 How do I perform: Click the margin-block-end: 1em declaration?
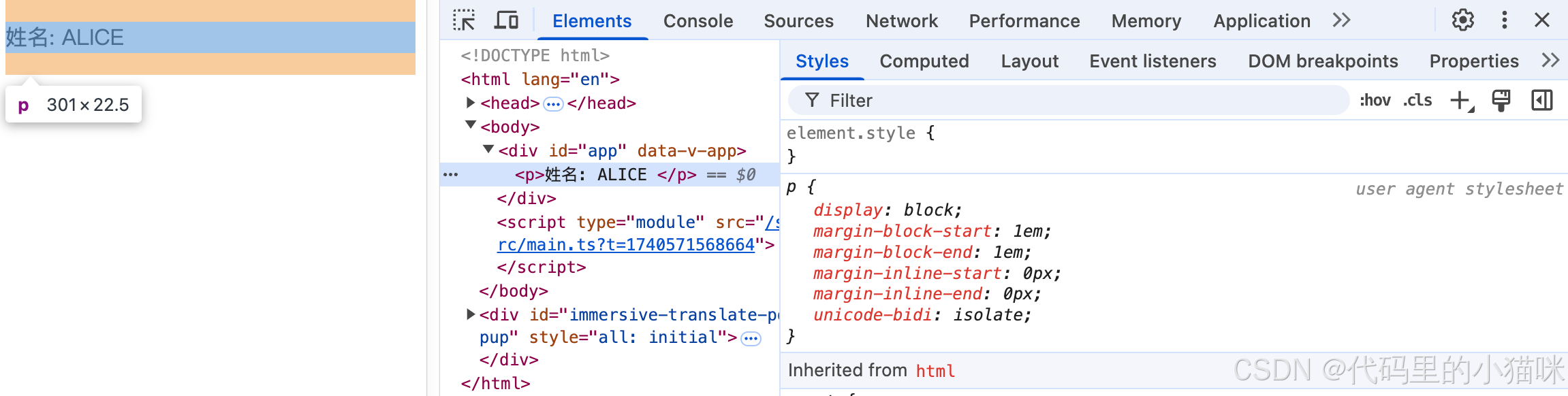[x=922, y=252]
